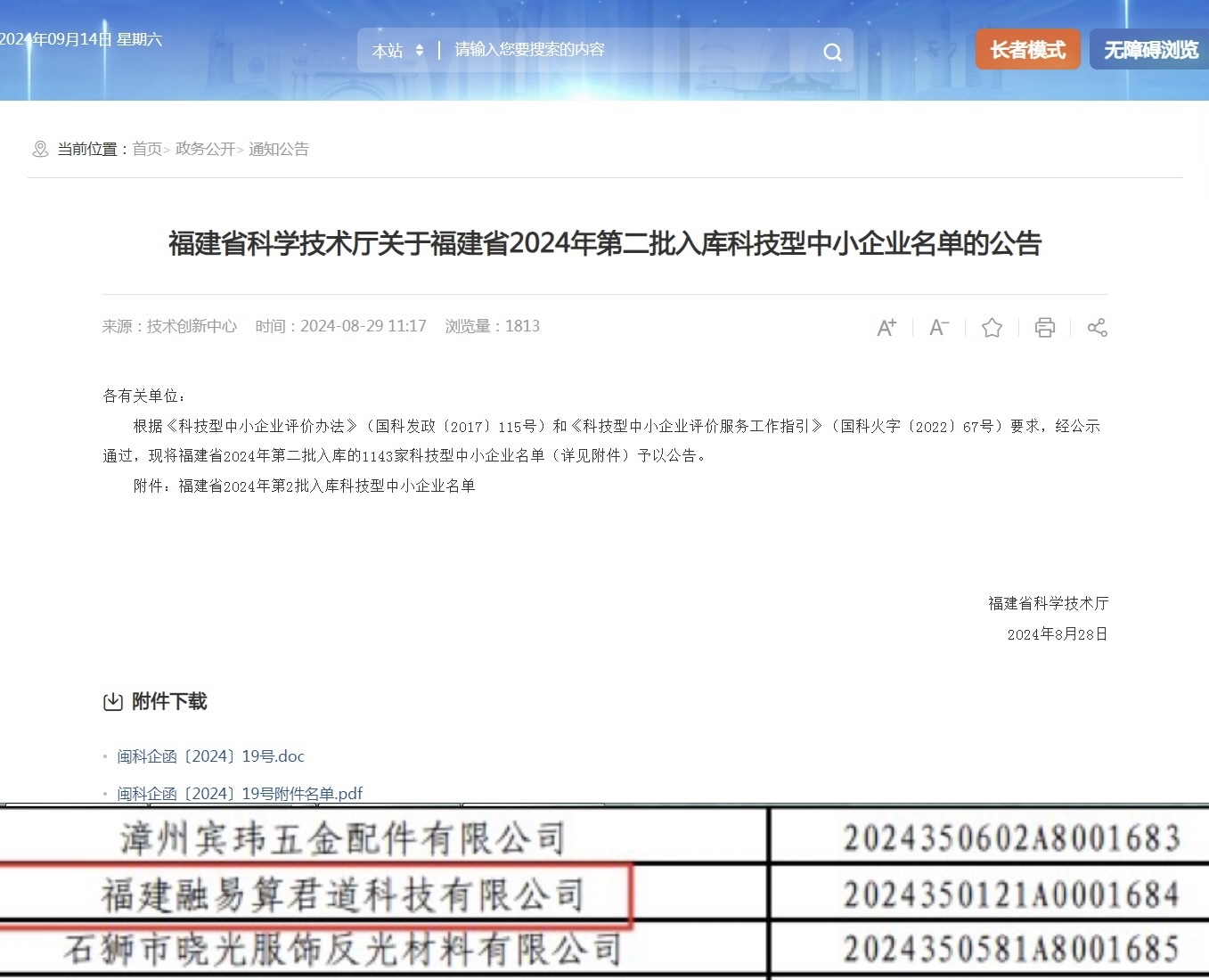Open the 本站 search scope dropdown
The image size is (1209, 980).
tap(397, 51)
